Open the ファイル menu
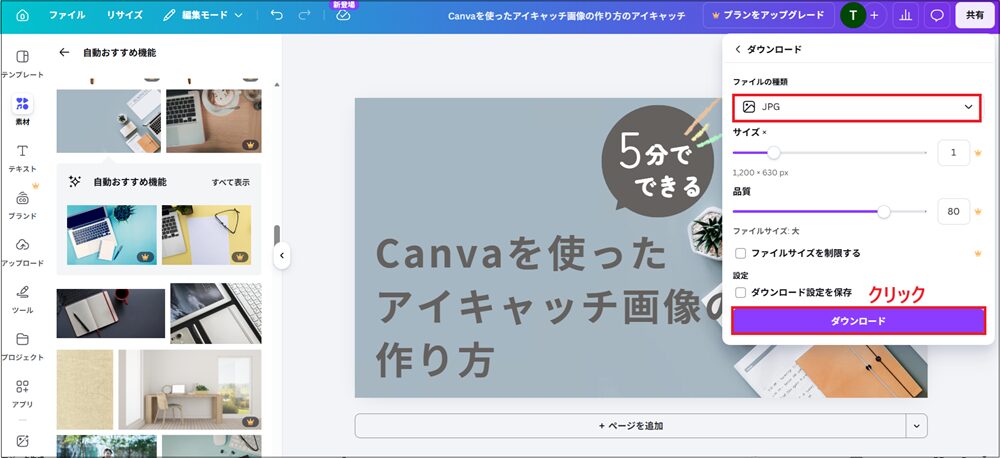 point(67,15)
